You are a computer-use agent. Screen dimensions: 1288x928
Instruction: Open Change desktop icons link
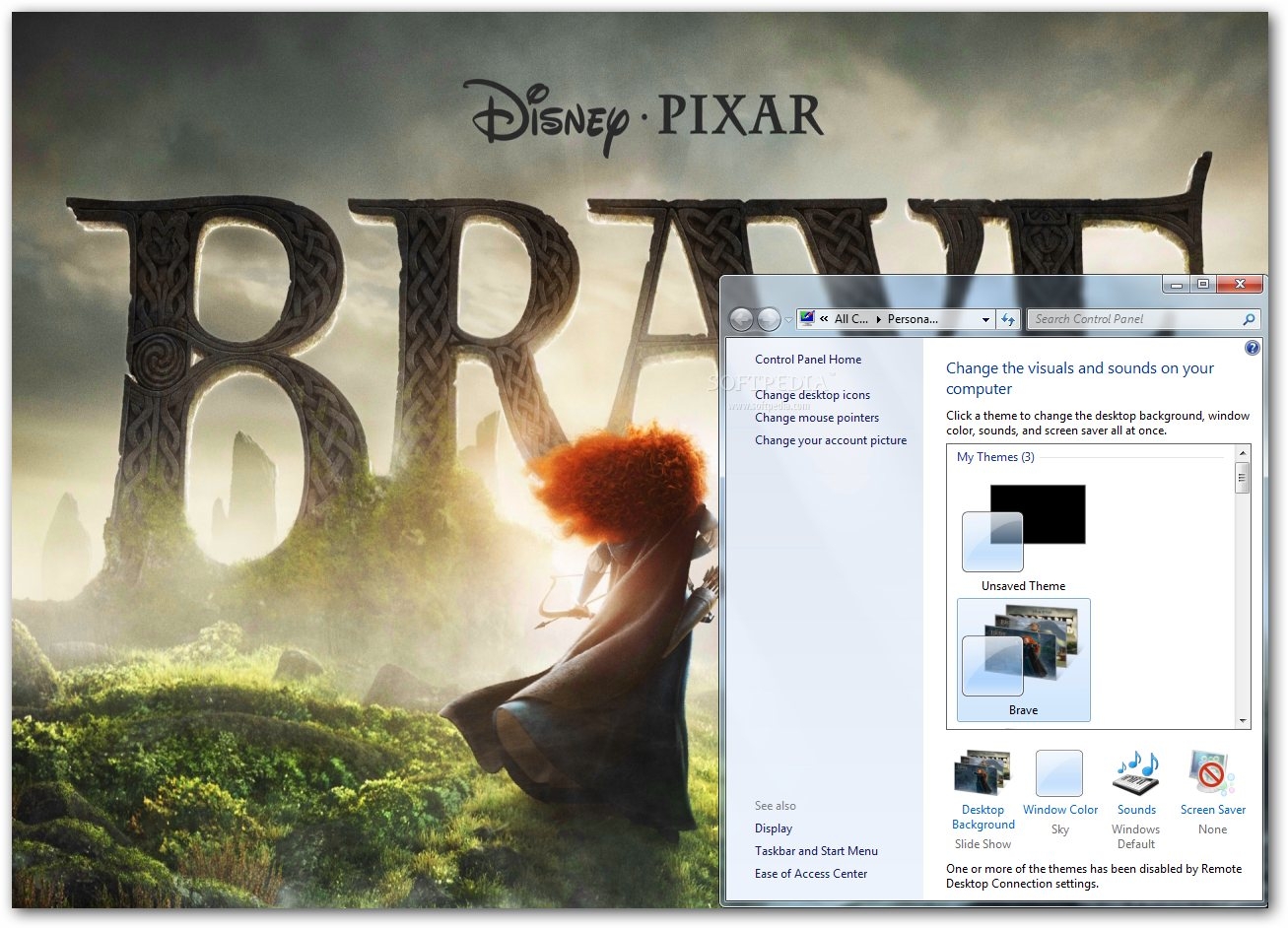pos(812,395)
